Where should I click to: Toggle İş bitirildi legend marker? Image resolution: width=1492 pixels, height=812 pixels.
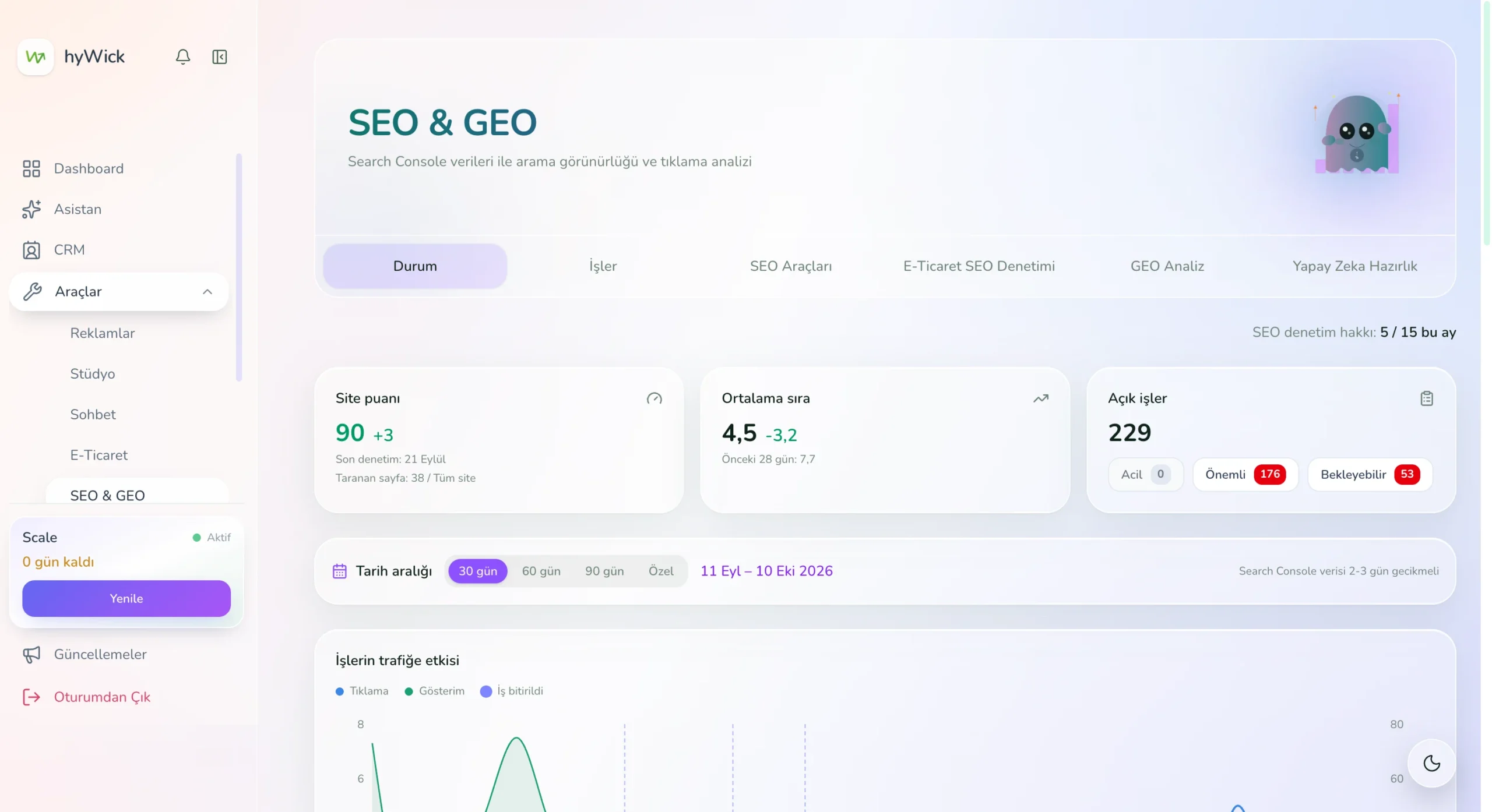[x=486, y=691]
